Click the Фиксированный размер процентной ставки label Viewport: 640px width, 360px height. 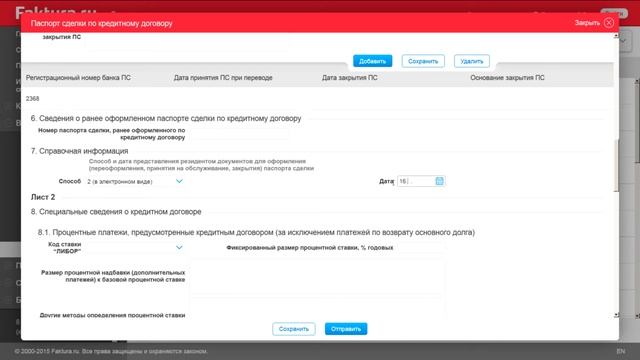[309, 247]
